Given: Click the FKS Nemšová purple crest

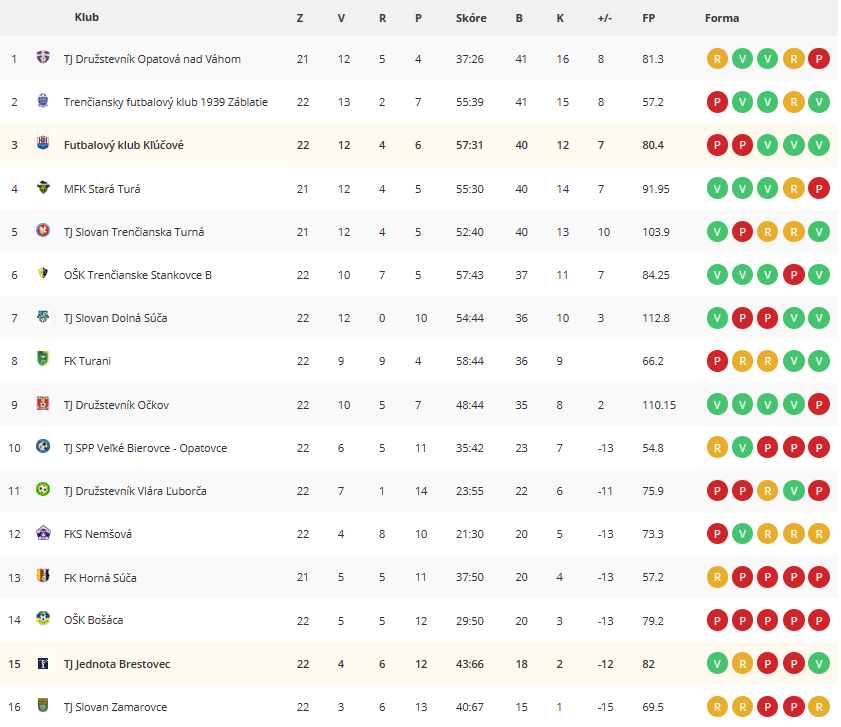Looking at the screenshot, I should click(x=43, y=532).
